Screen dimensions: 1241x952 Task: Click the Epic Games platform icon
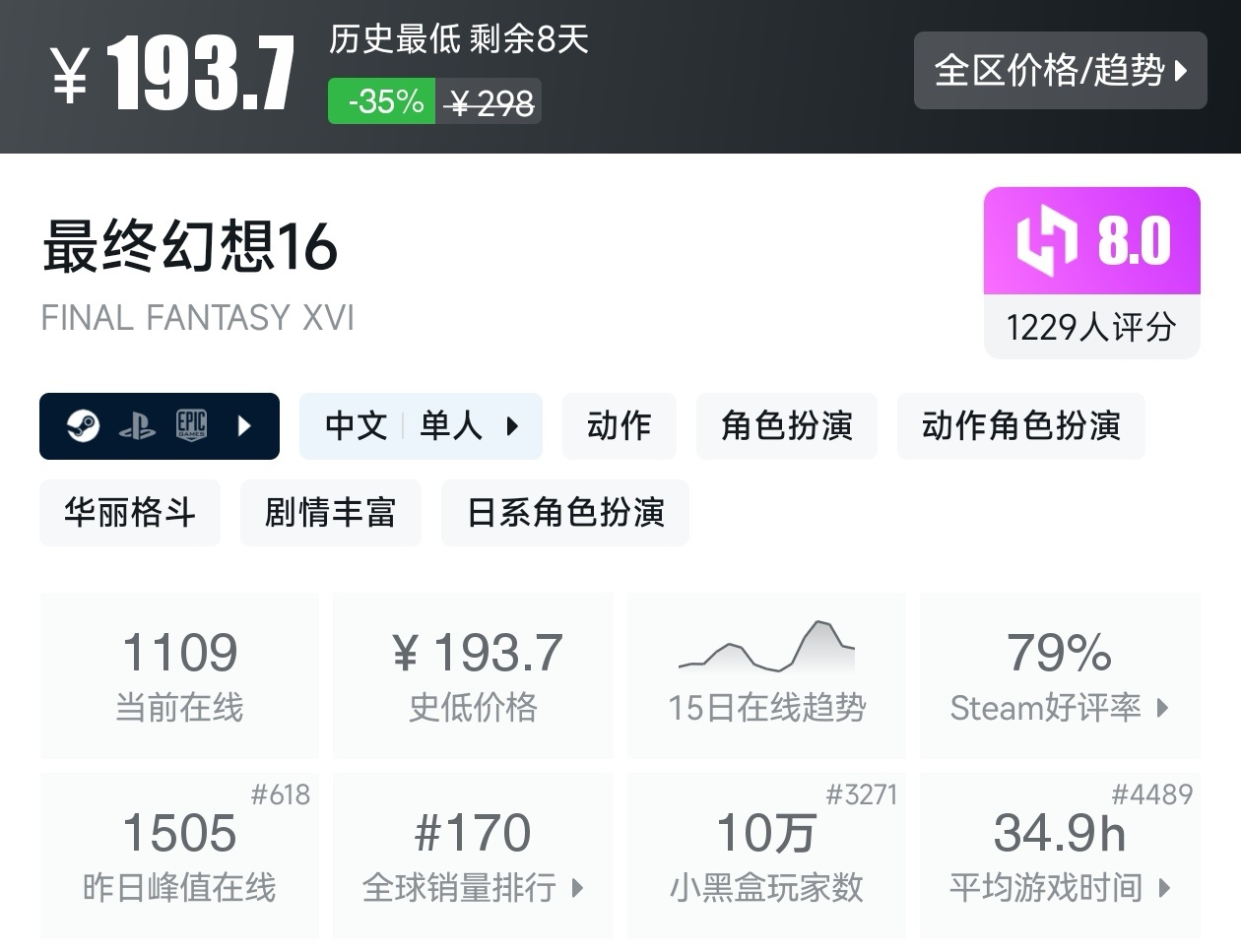[191, 425]
